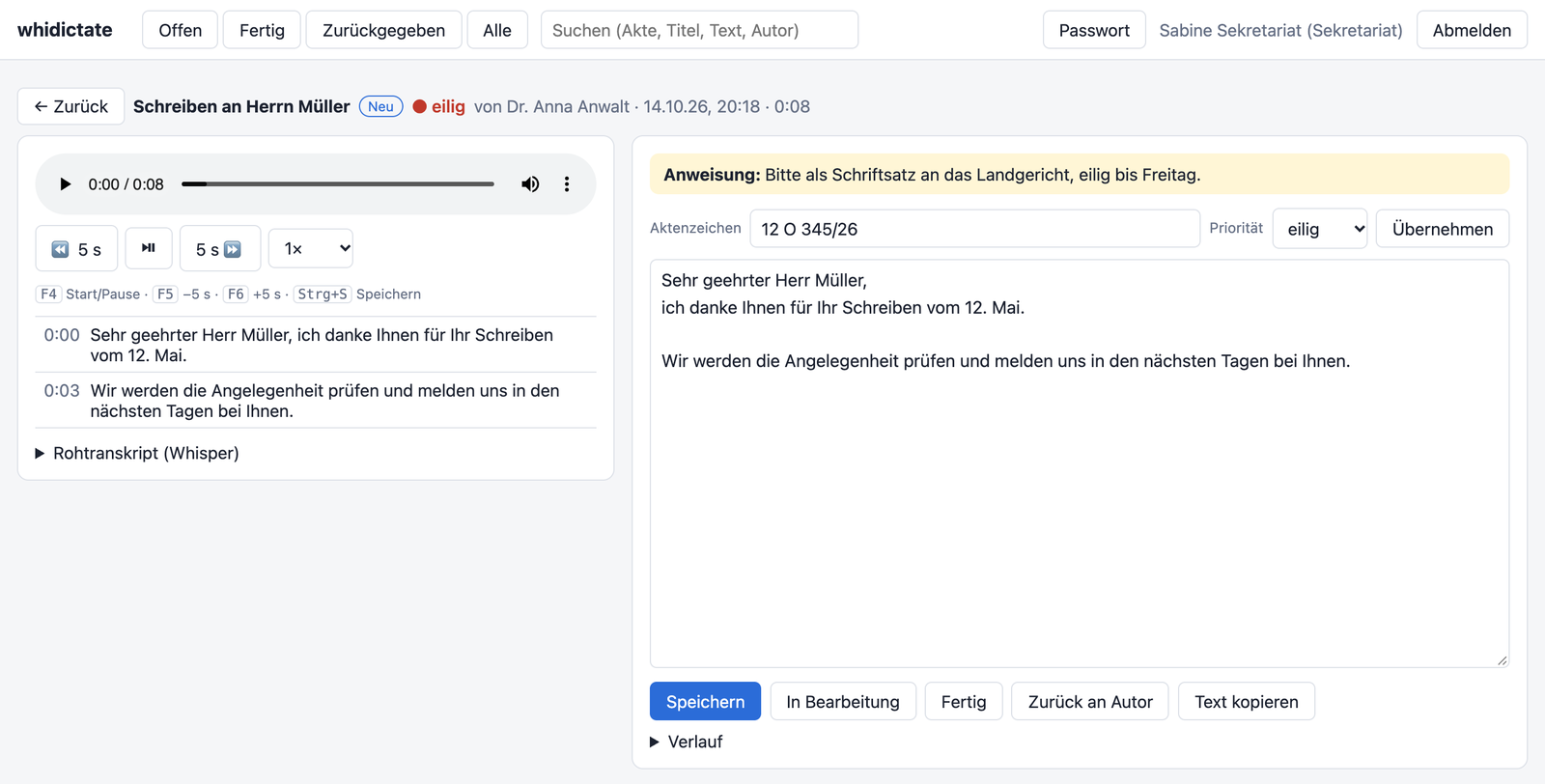Log out with Abmelden

click(x=1472, y=30)
